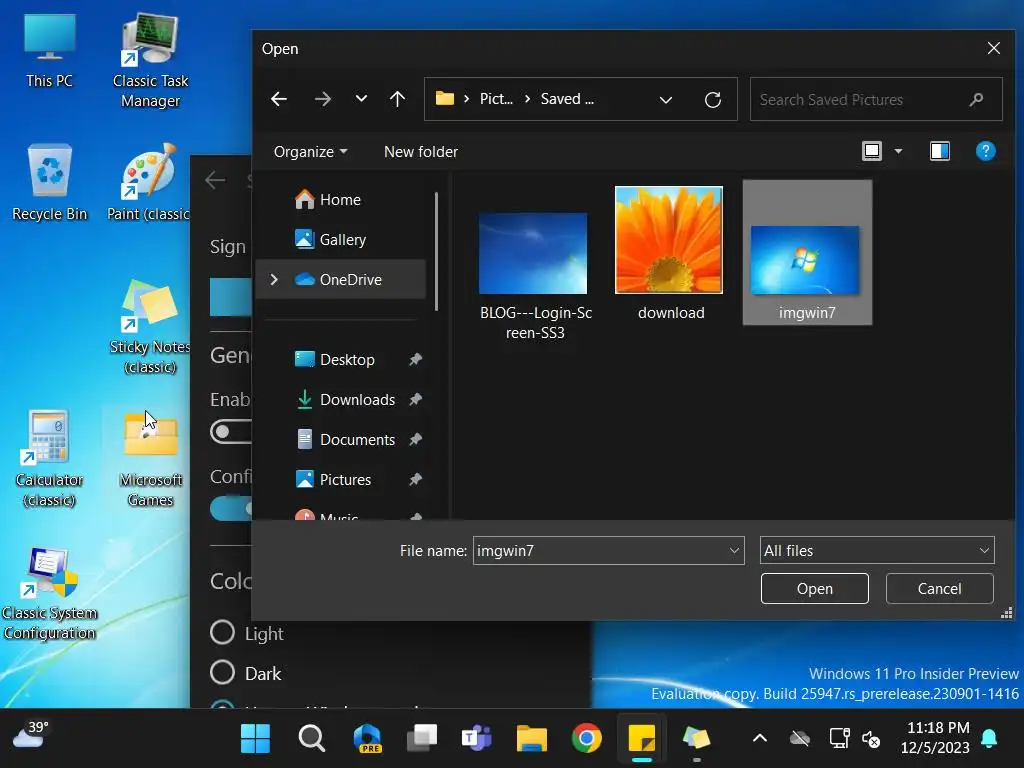Screen dimensions: 1024x768
Task: Toggle the Confi switch in settings window
Action: [231, 508]
